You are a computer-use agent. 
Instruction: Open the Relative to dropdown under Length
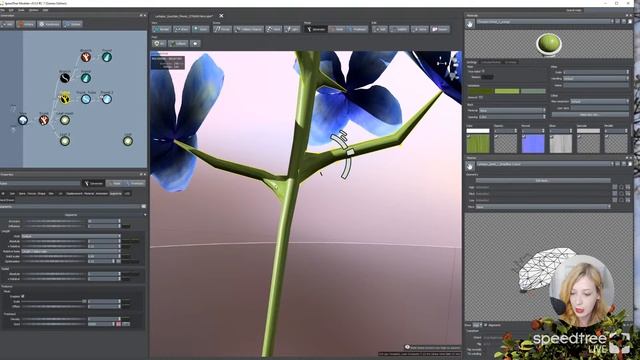tap(71, 251)
